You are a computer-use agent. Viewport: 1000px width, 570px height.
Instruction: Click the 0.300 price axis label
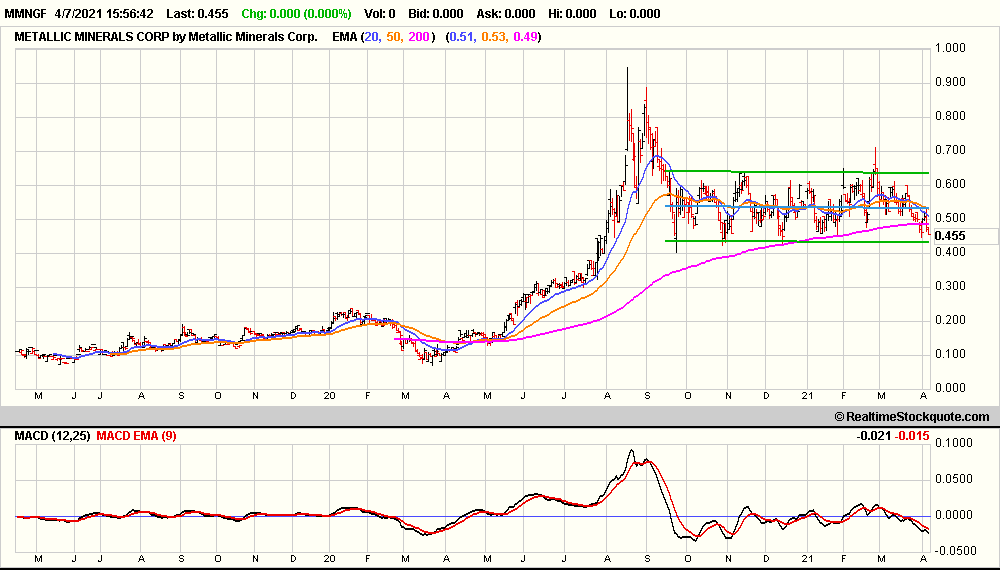[950, 286]
